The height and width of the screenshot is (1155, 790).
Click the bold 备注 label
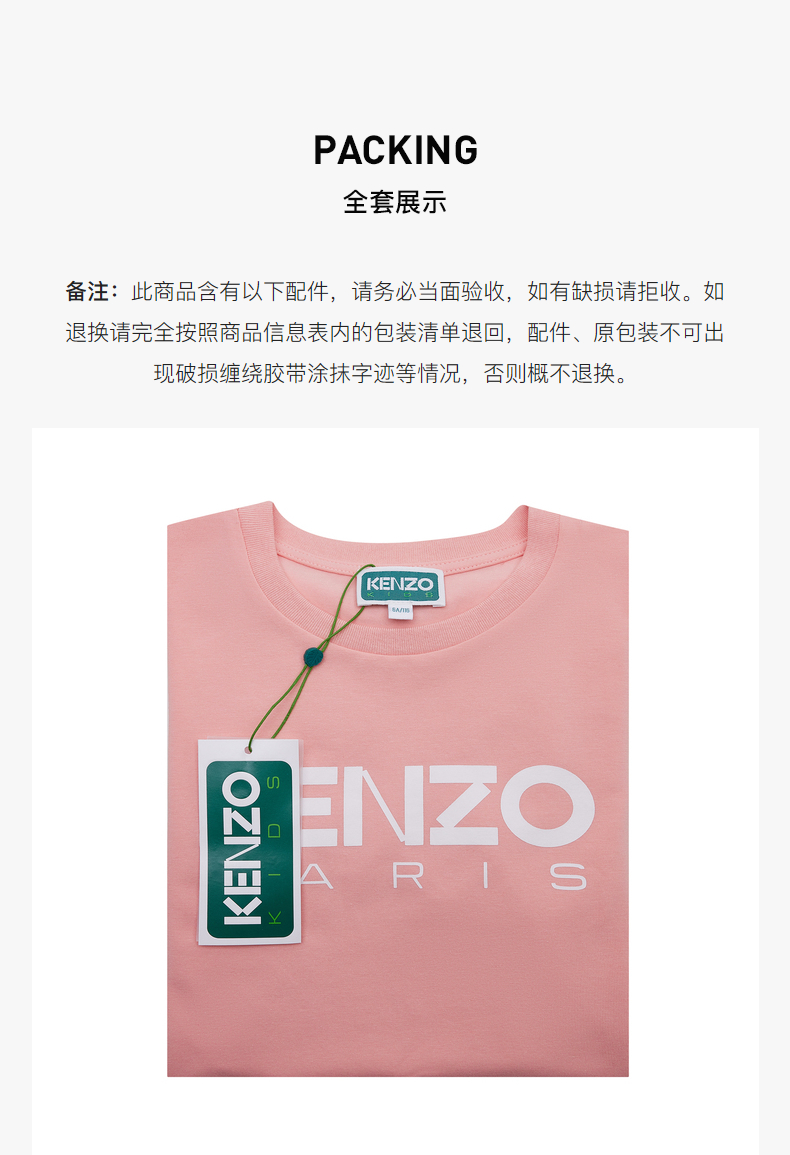tap(87, 292)
